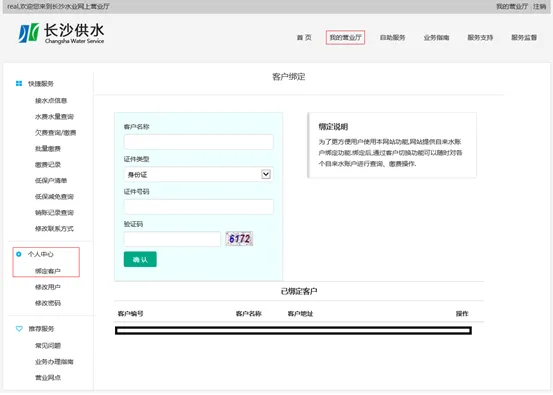Open 批量缴费 in the sidebar
Image resolution: width=553 pixels, height=395 pixels.
(48, 148)
